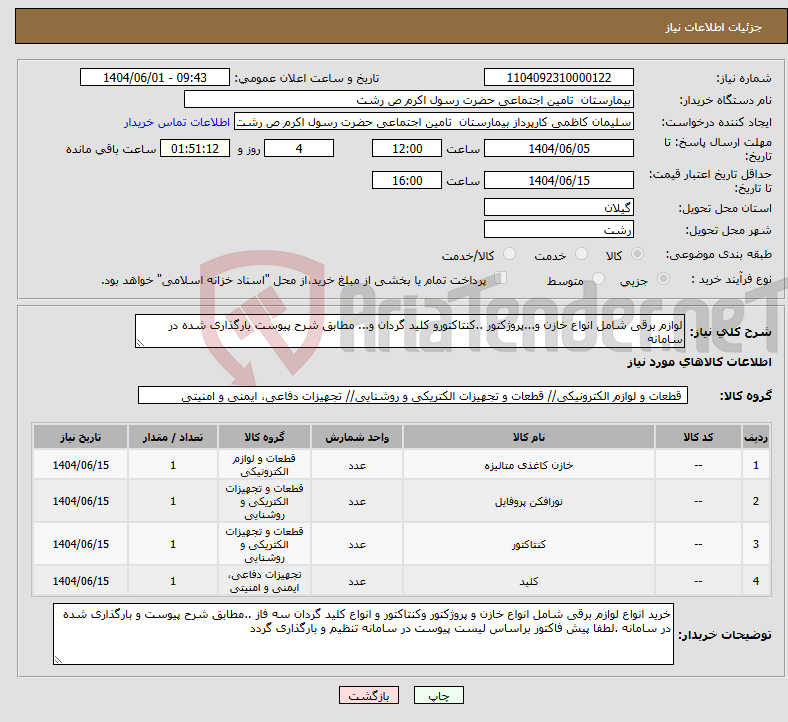
Task: Click the نام دستگاه خریدار field
Action: (409, 99)
